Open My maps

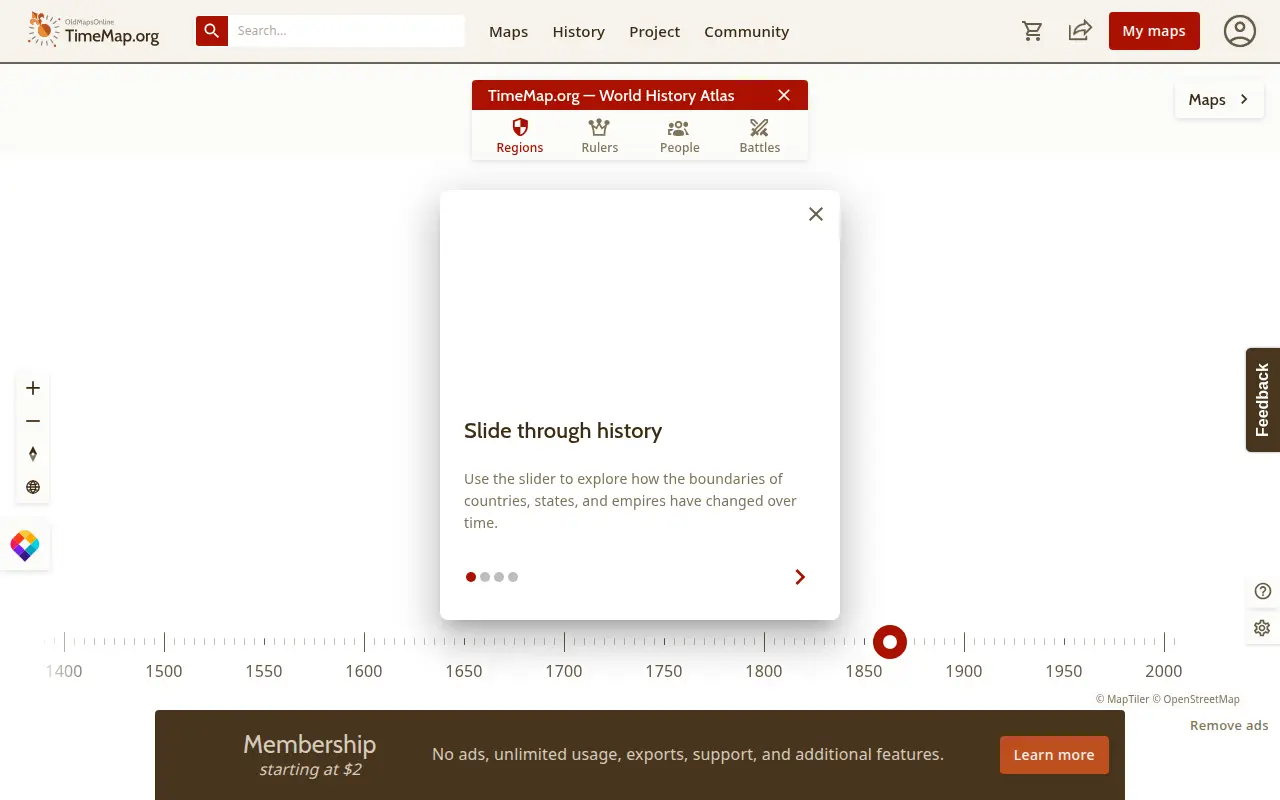[x=1154, y=31]
